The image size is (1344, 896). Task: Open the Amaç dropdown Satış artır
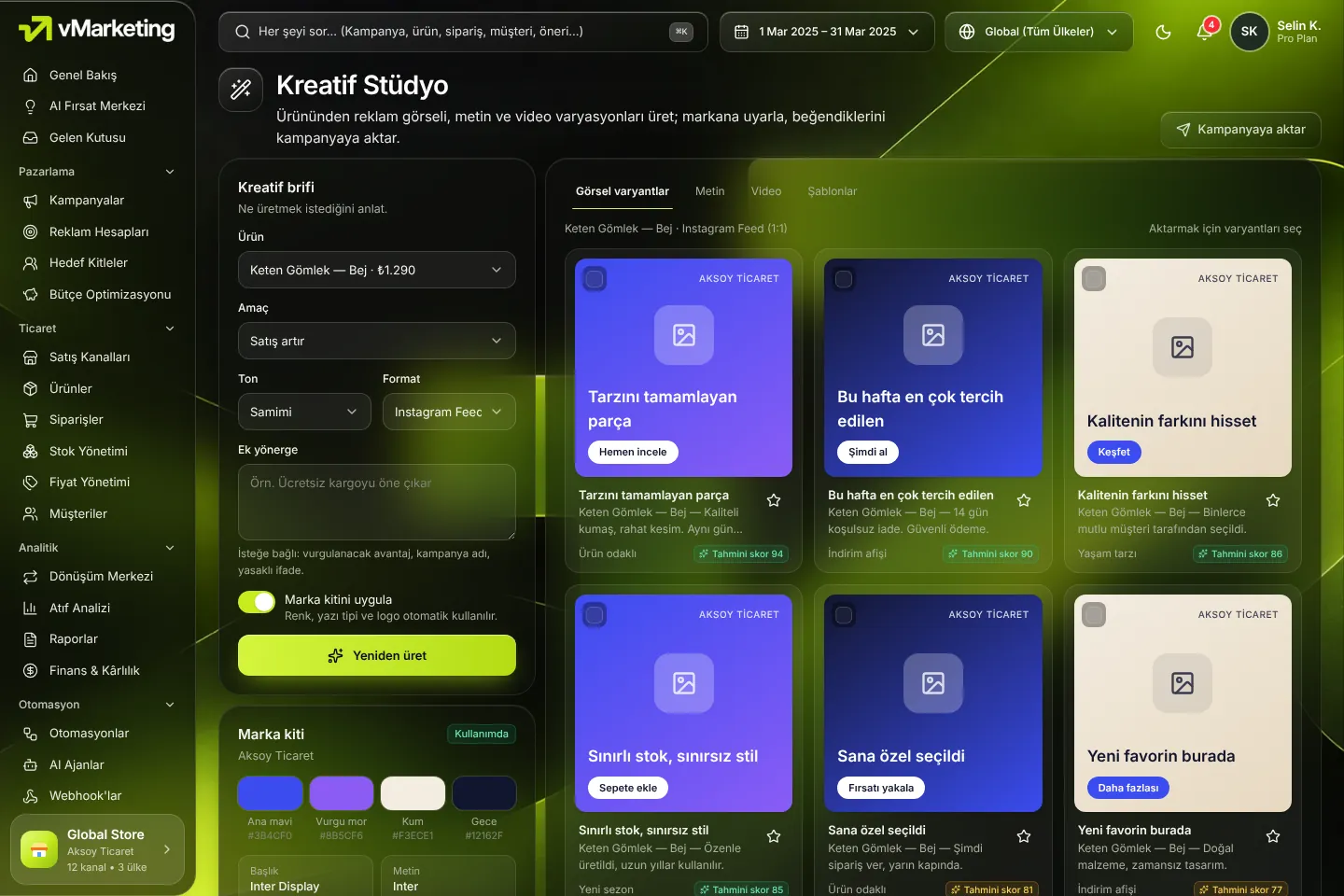pyautogui.click(x=377, y=341)
